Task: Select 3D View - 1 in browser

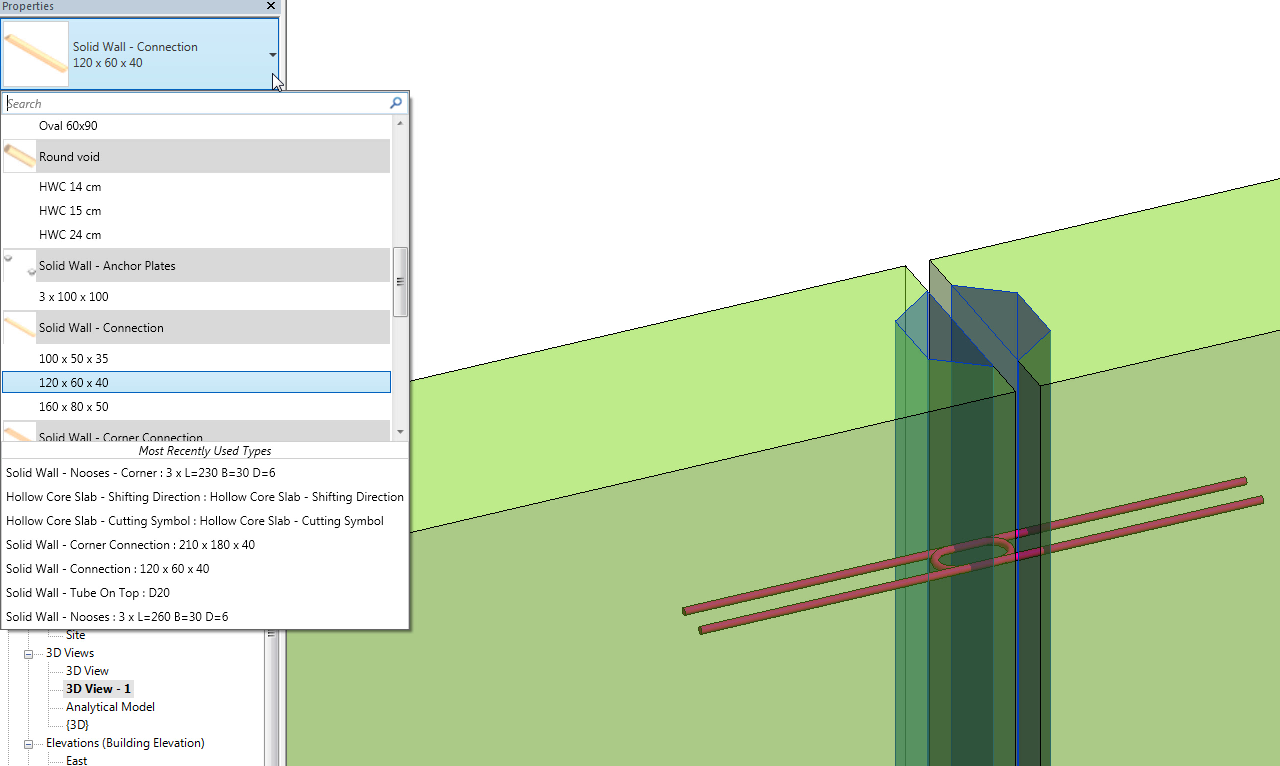Action: 98,689
